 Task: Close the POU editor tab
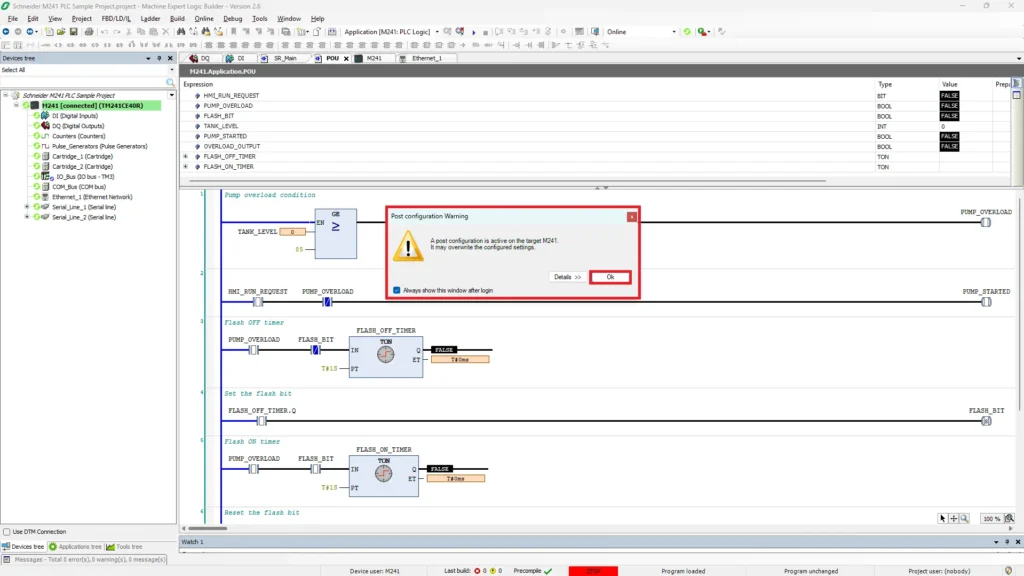pos(346,58)
